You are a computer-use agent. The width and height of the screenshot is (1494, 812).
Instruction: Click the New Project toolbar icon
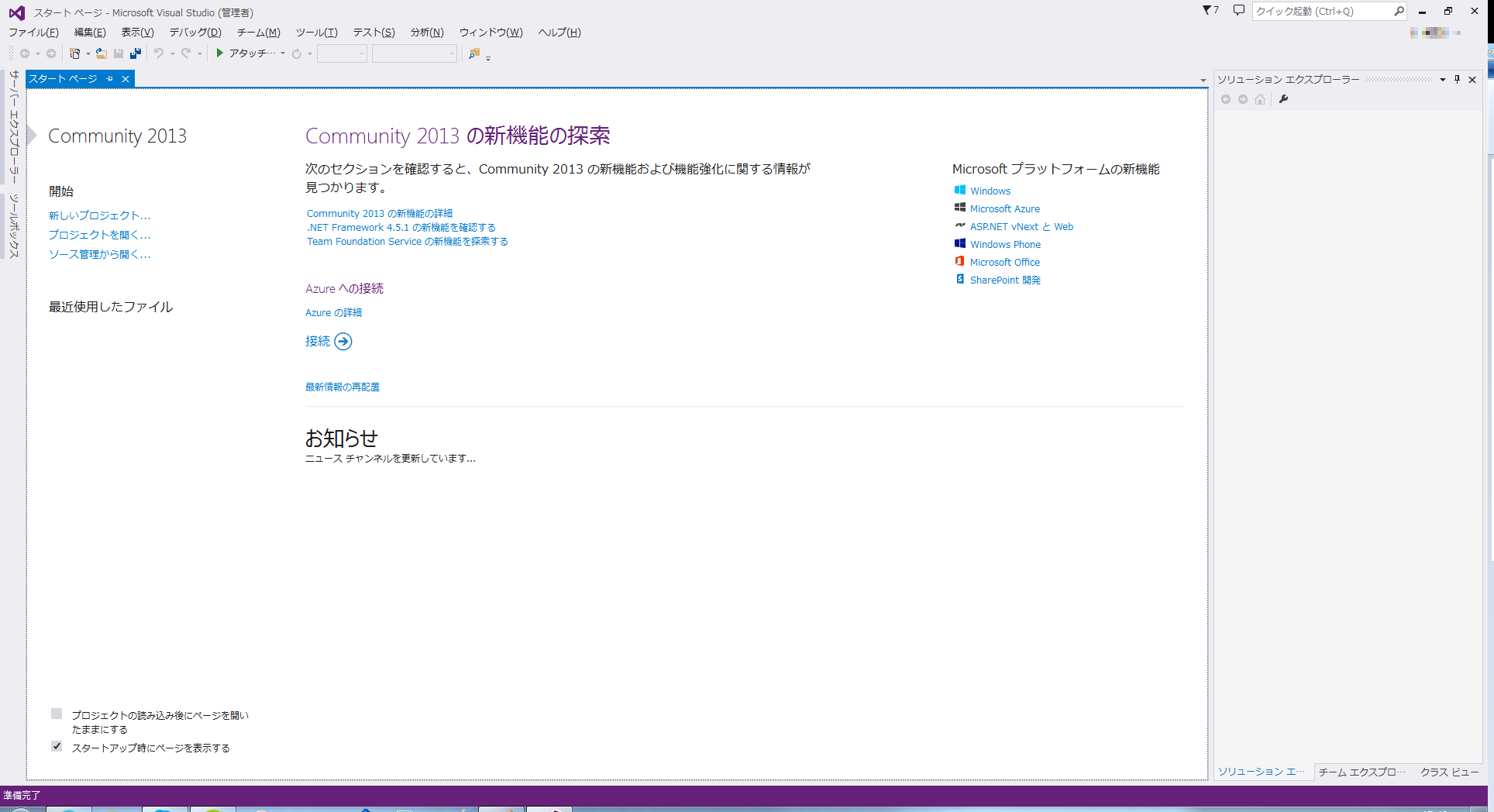[x=75, y=53]
